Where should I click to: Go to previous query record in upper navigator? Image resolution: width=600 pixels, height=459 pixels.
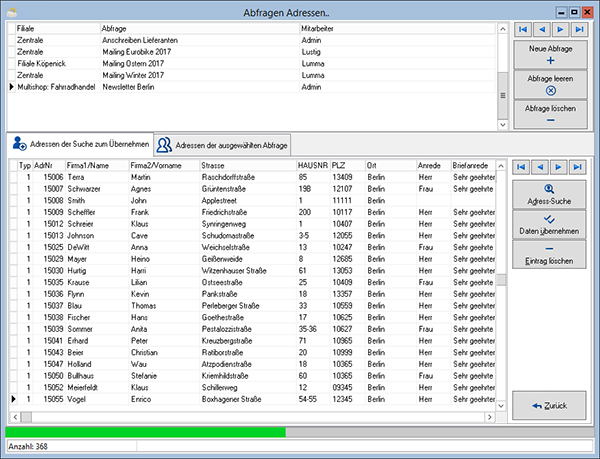point(542,29)
